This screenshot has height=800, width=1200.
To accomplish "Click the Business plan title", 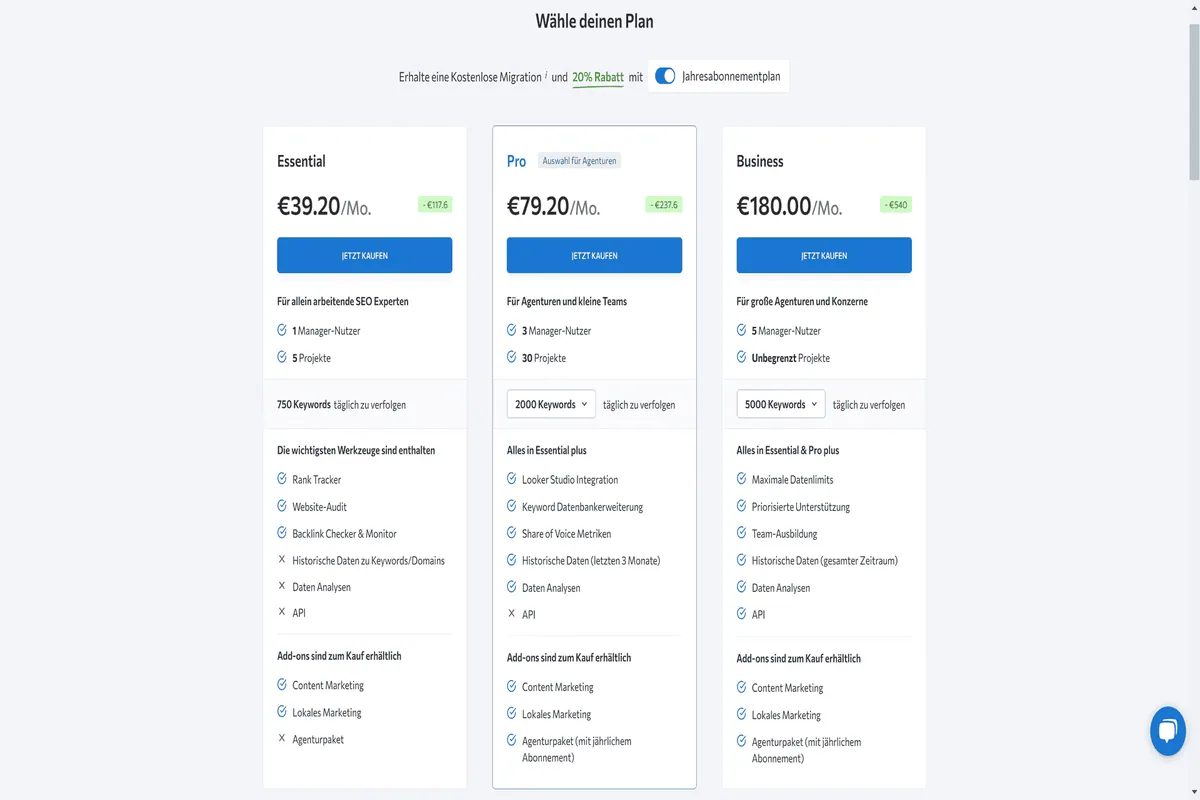I will coord(760,161).
